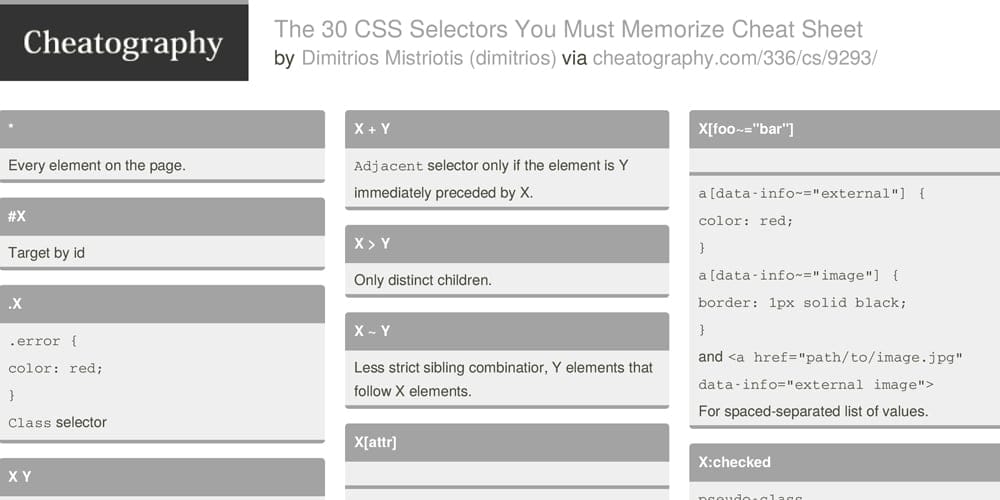
Task: Click the .X section header
Action: (x=162, y=304)
